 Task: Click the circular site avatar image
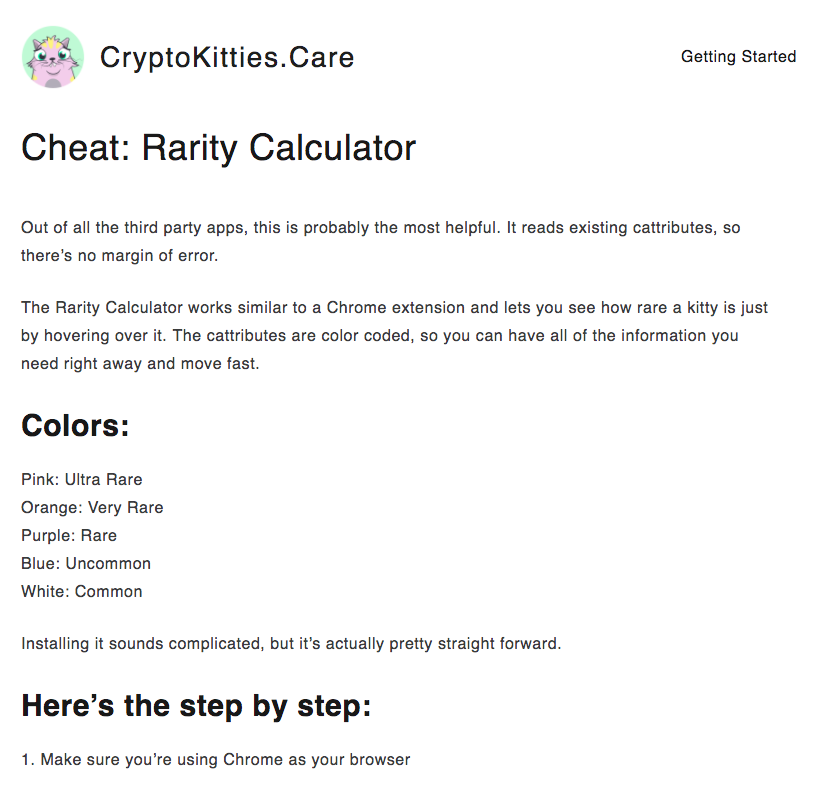coord(53,57)
